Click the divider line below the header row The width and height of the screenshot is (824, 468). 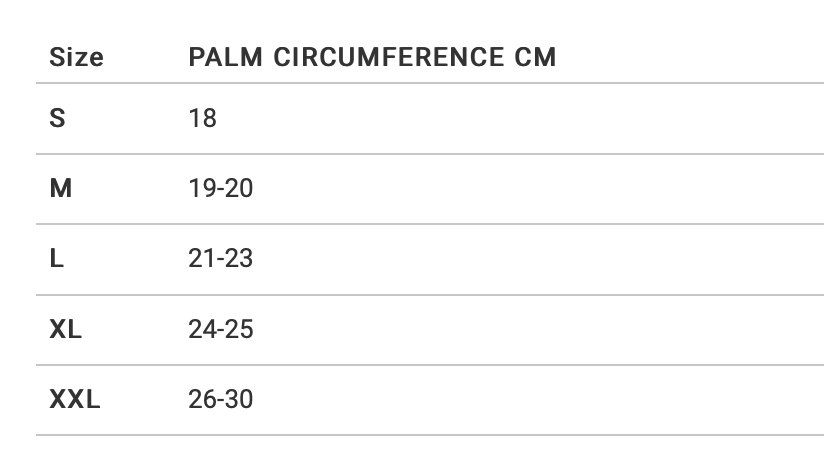(430, 83)
